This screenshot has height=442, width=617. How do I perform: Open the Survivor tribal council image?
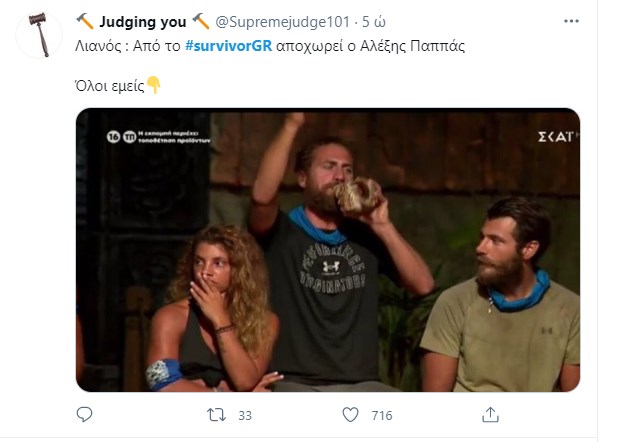pyautogui.click(x=328, y=250)
